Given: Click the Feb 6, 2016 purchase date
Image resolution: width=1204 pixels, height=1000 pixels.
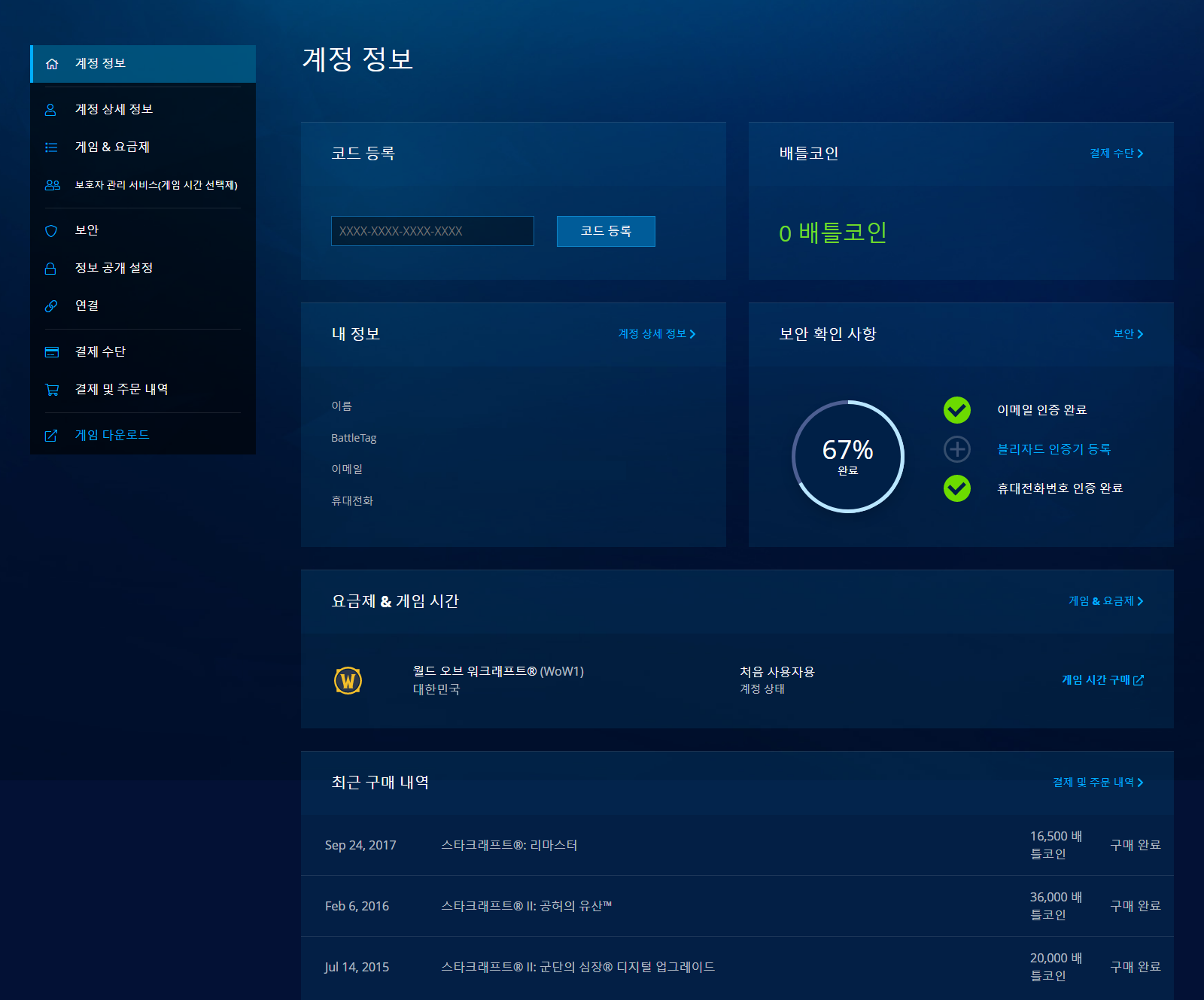Looking at the screenshot, I should (357, 906).
